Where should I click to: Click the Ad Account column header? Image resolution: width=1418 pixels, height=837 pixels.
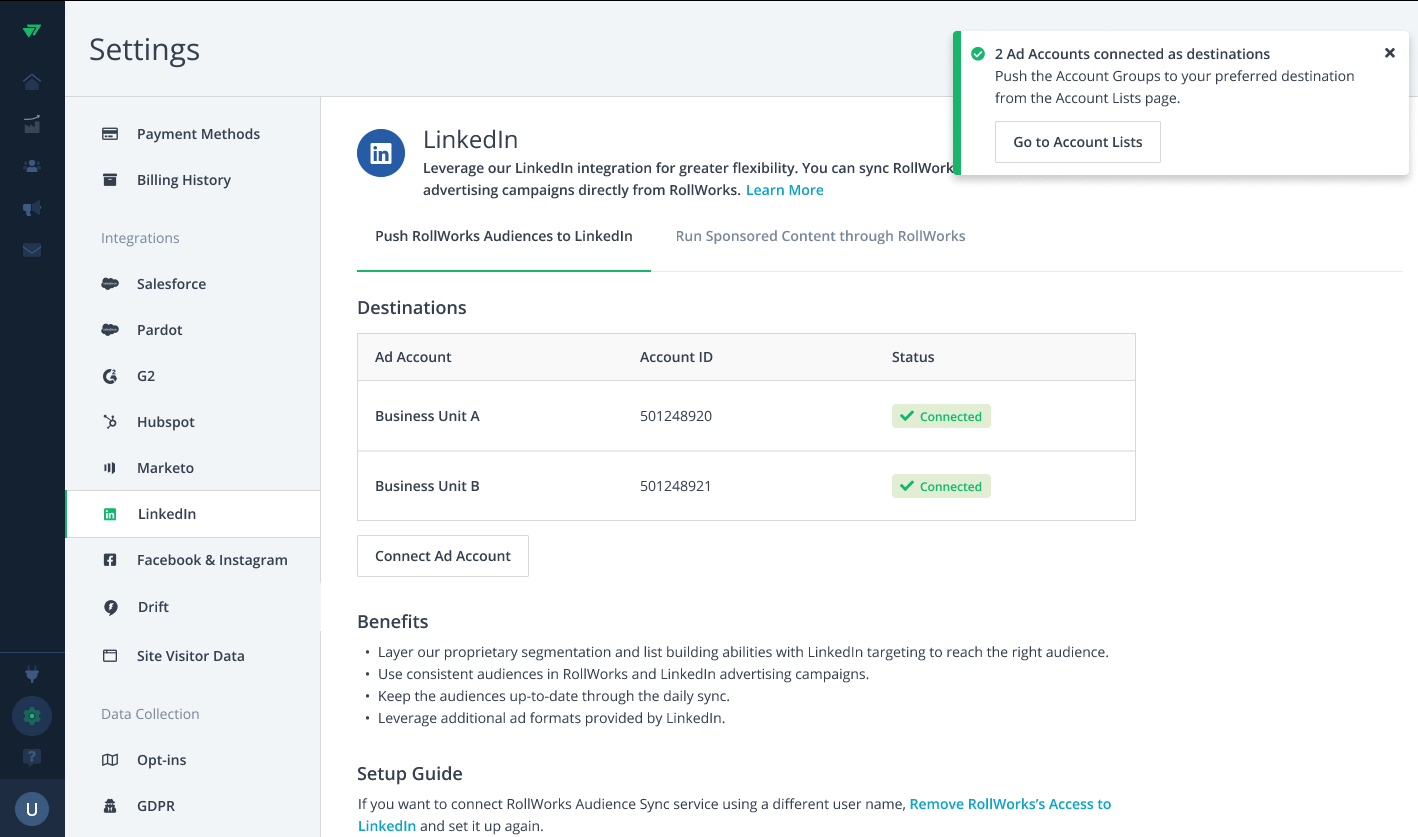coord(413,357)
